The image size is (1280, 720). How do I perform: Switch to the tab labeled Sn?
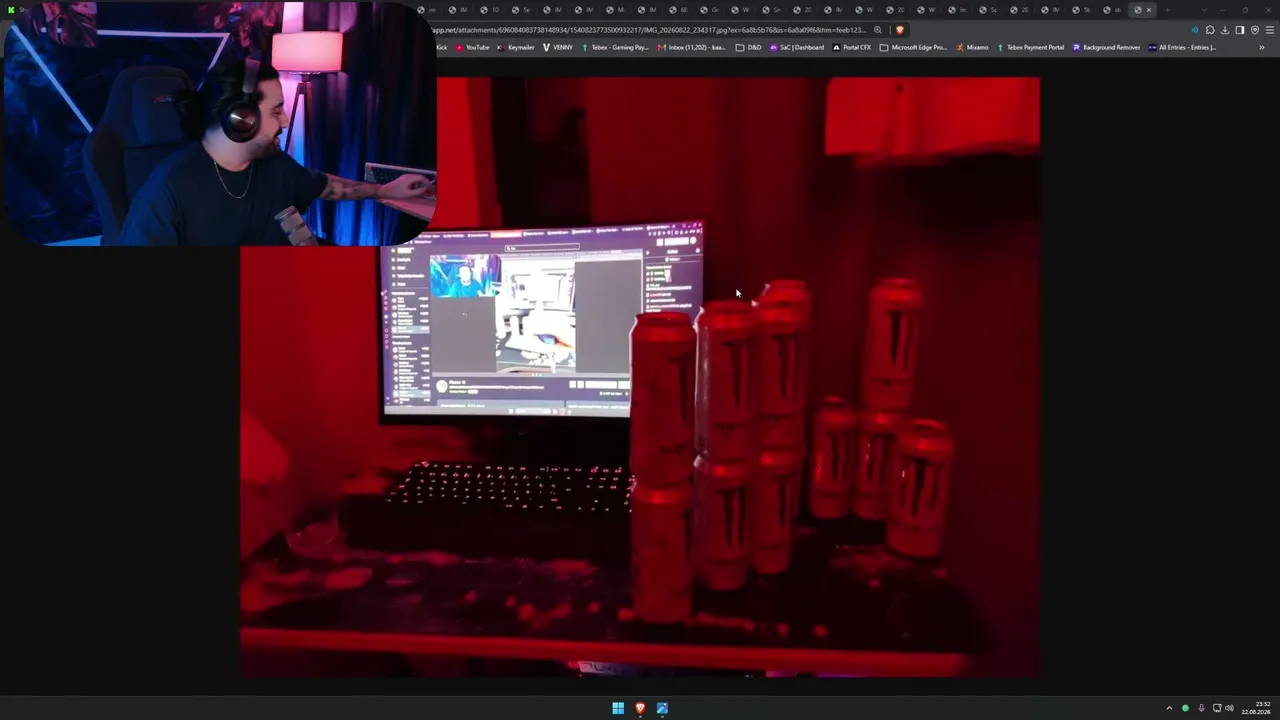[771, 10]
